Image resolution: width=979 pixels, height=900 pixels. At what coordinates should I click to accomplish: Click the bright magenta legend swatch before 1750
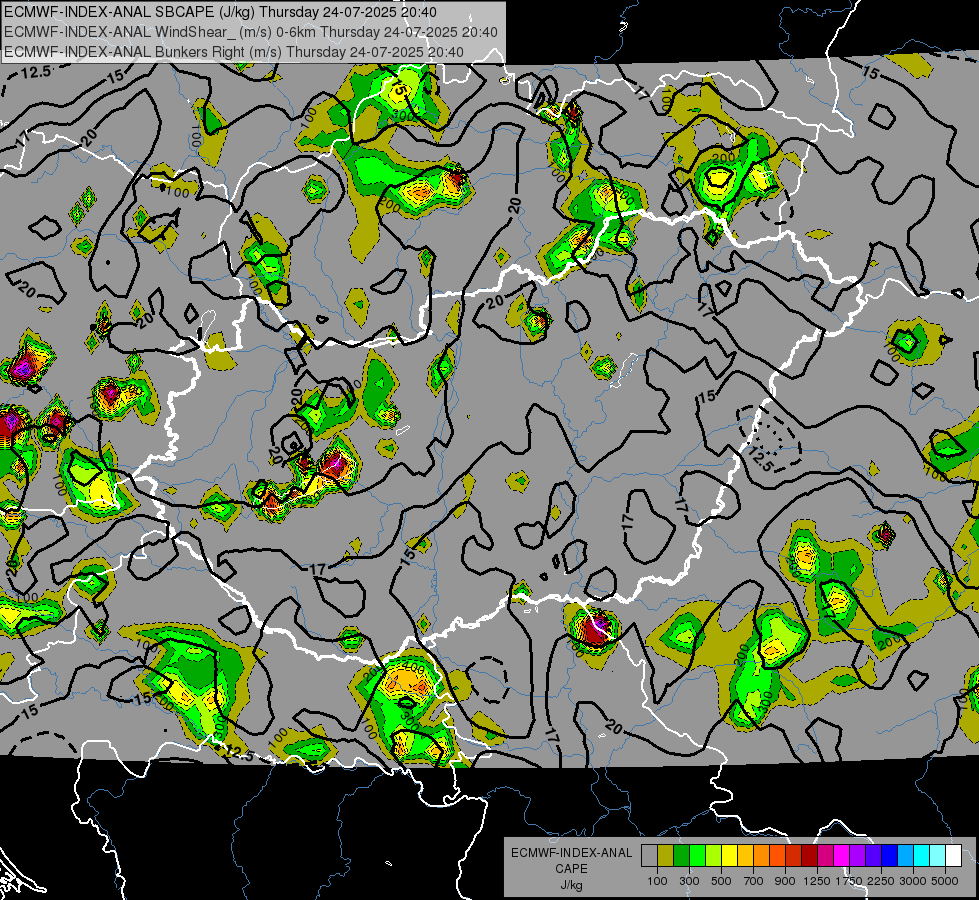point(842,856)
